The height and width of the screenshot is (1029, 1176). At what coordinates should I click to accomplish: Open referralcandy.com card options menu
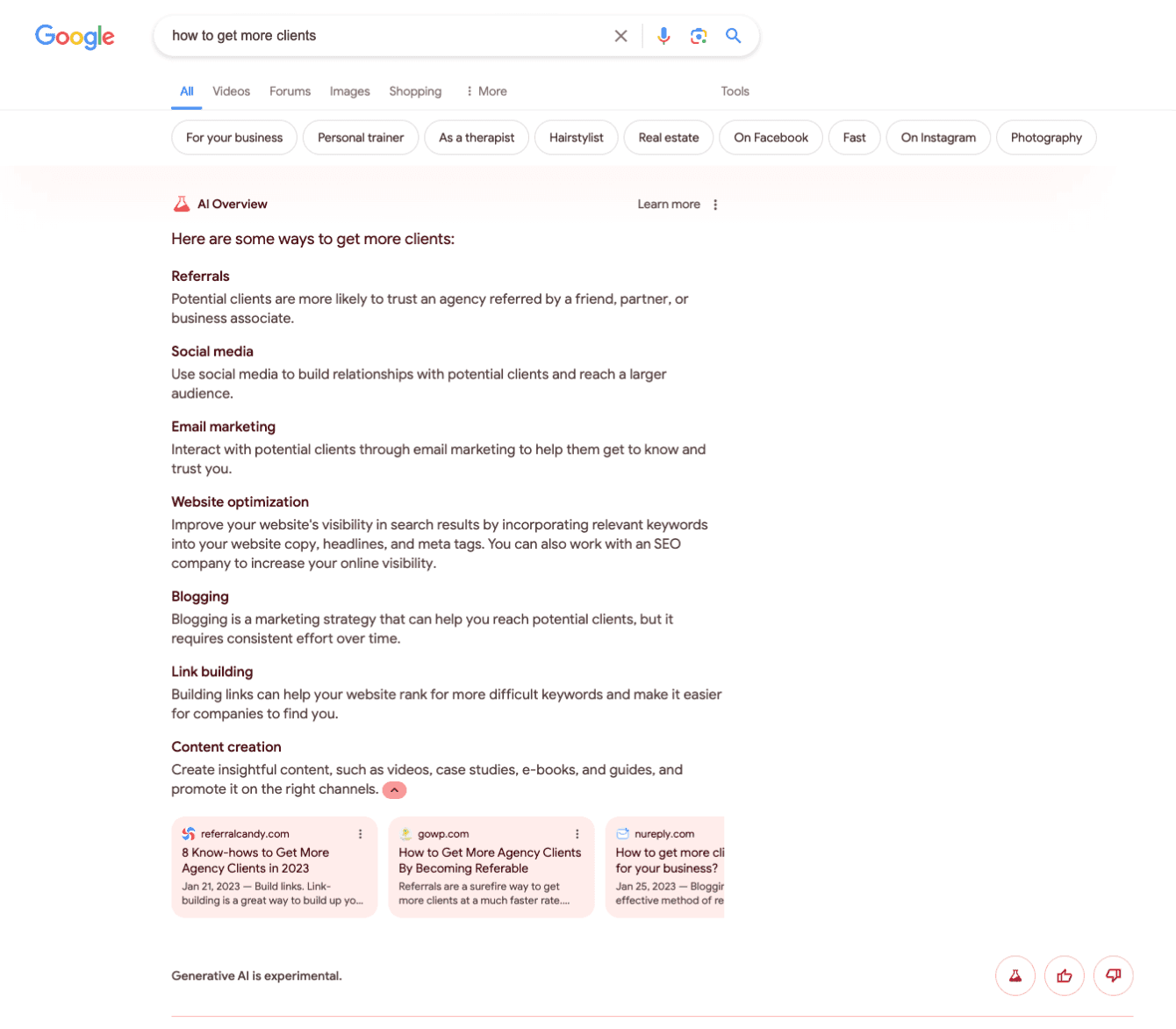tap(360, 834)
